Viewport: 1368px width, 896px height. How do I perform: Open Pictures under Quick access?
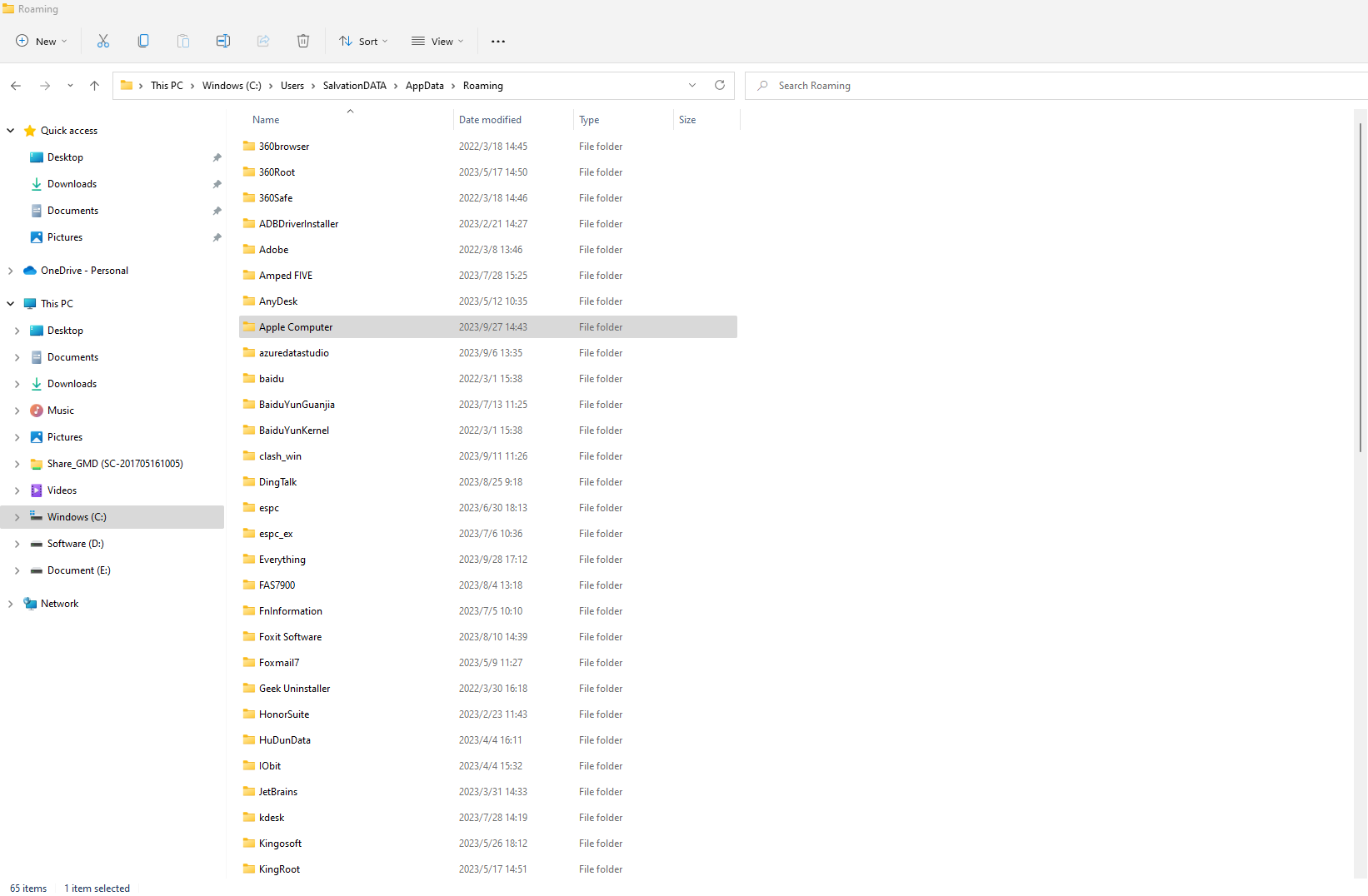pos(65,237)
